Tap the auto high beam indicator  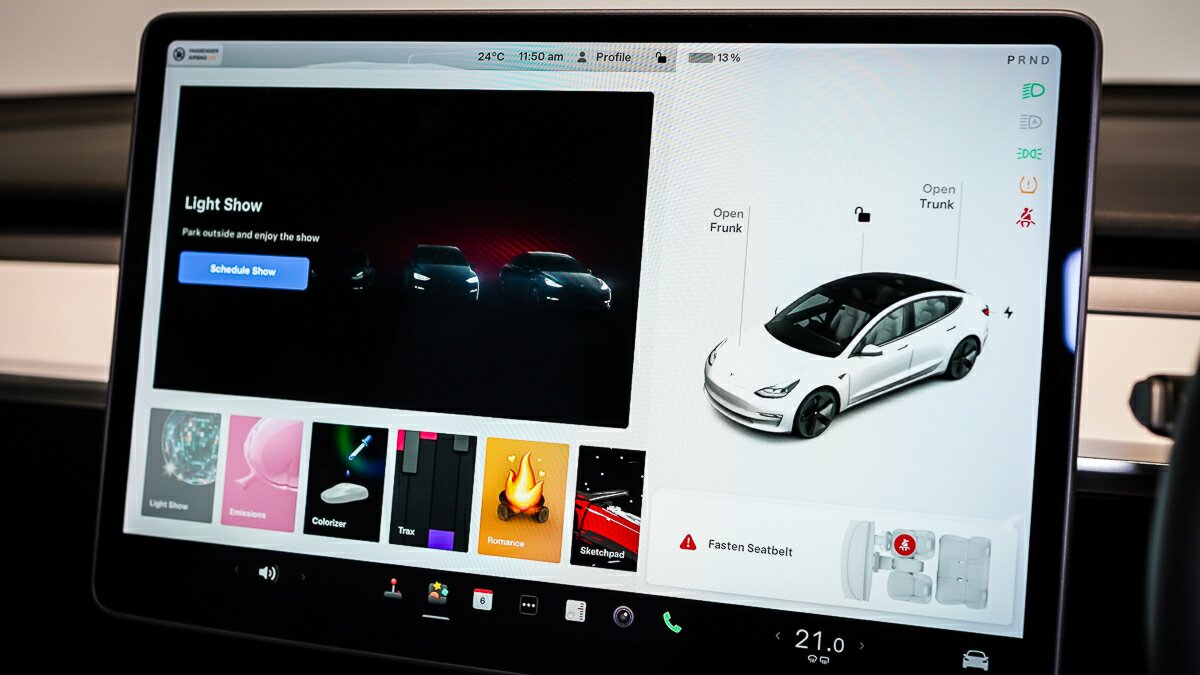(1031, 122)
